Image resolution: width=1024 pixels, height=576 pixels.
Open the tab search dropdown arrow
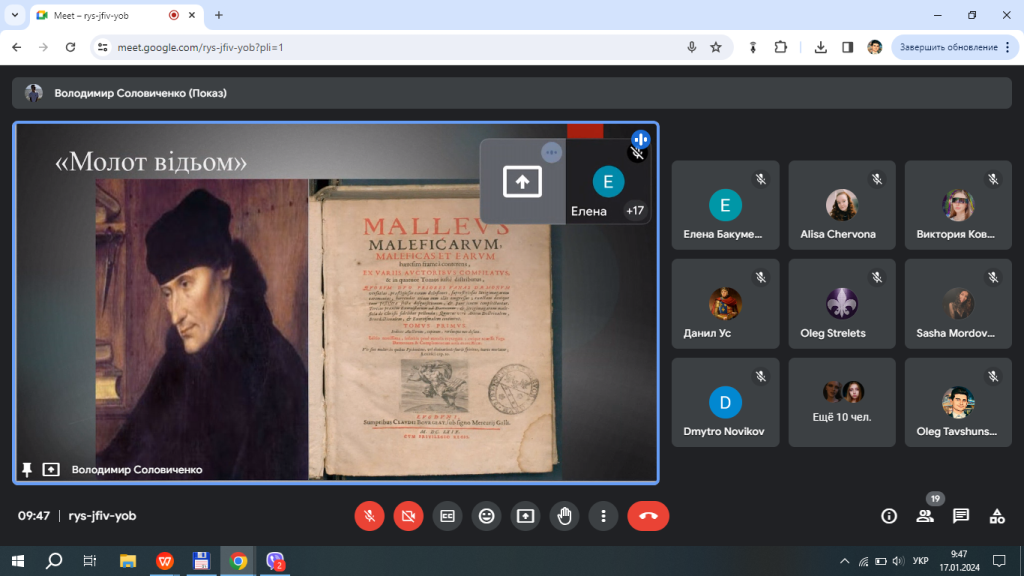14,15
